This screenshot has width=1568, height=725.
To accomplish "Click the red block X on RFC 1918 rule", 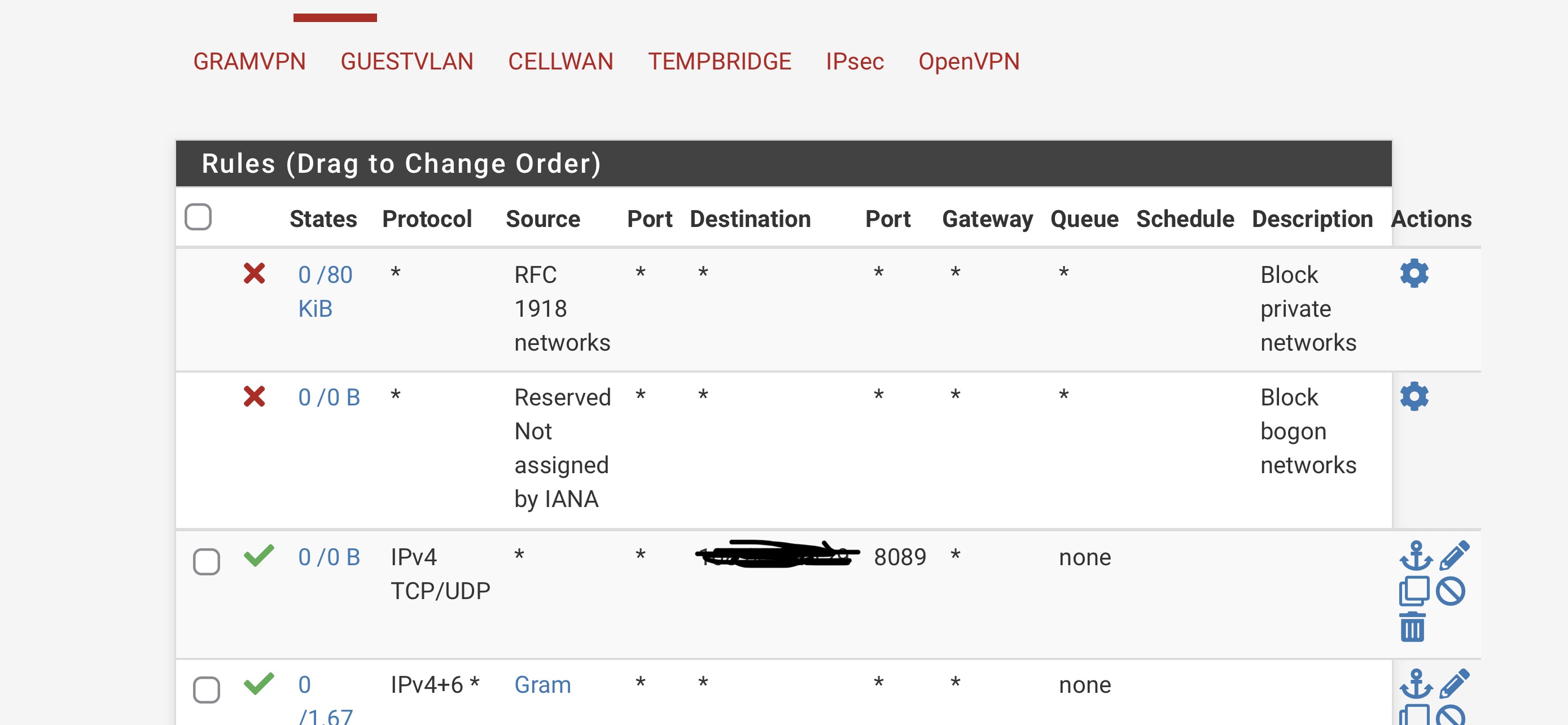I will 255,274.
